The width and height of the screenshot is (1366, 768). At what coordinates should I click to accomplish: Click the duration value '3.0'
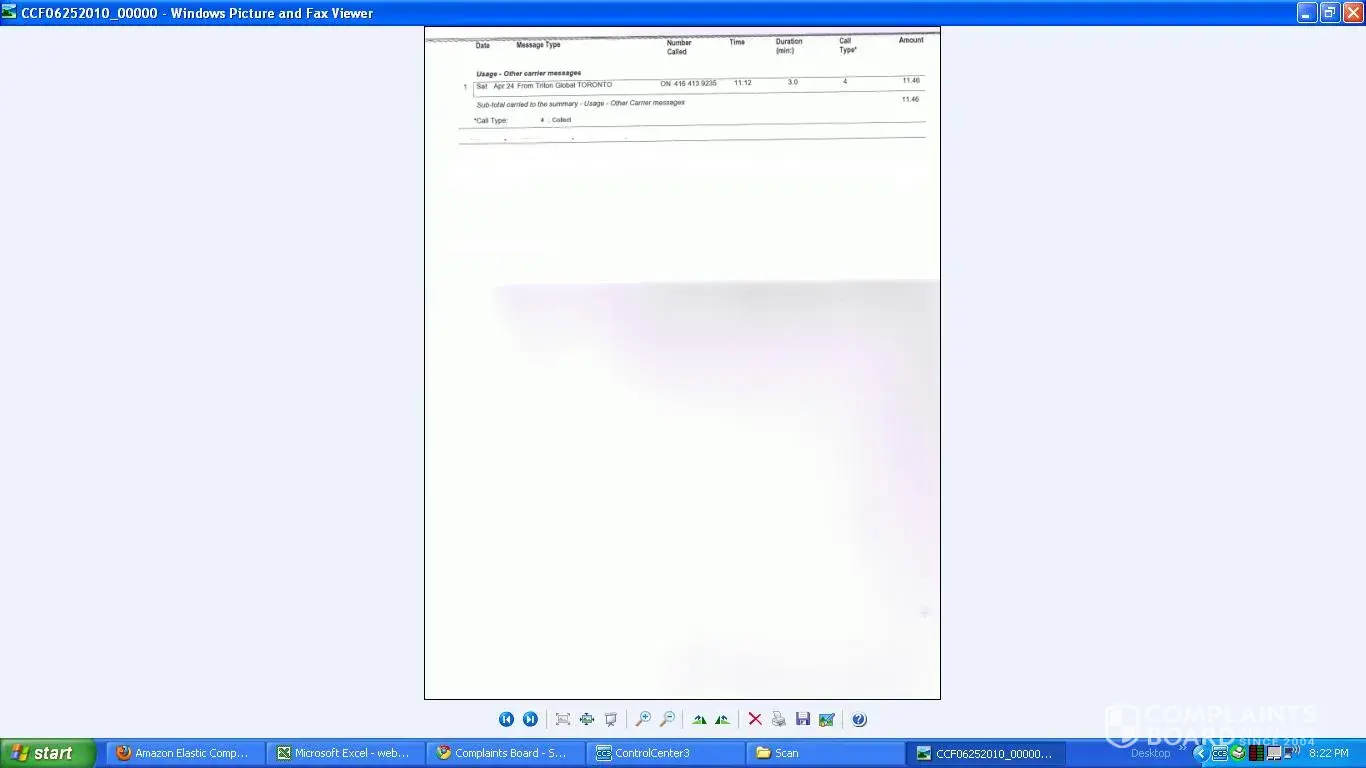[793, 82]
